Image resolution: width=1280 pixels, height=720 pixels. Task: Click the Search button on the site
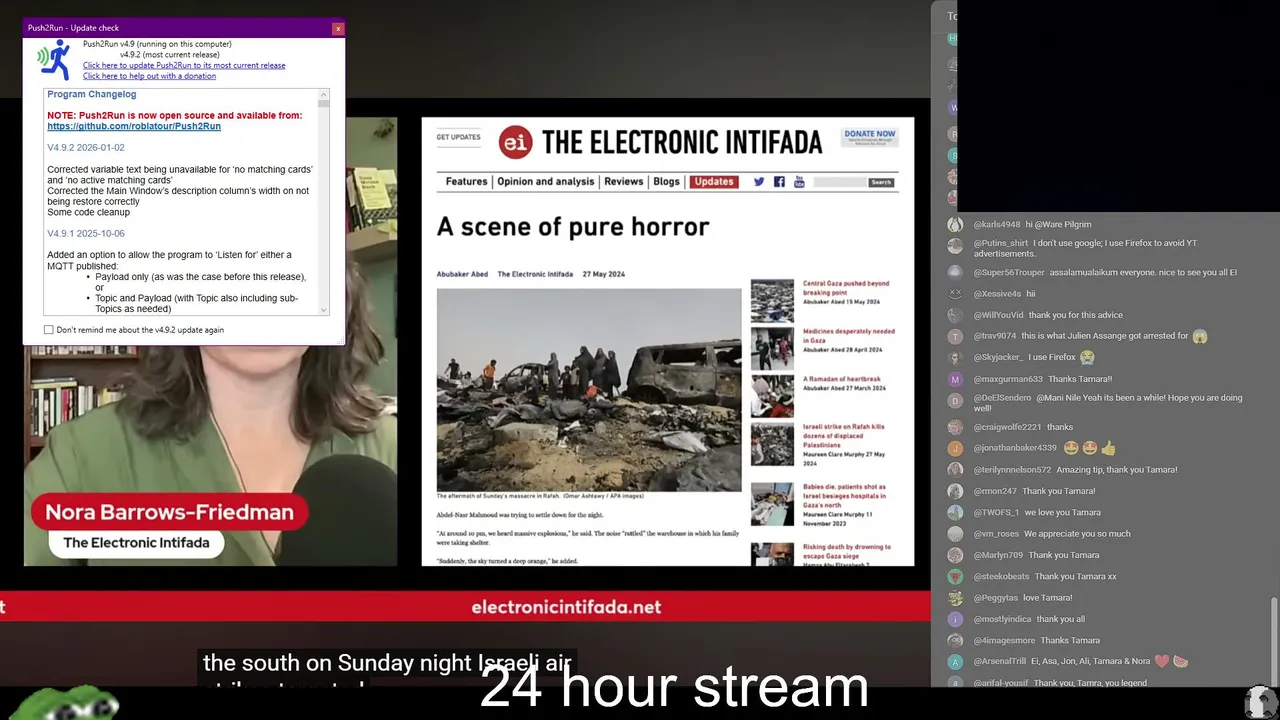pos(880,182)
